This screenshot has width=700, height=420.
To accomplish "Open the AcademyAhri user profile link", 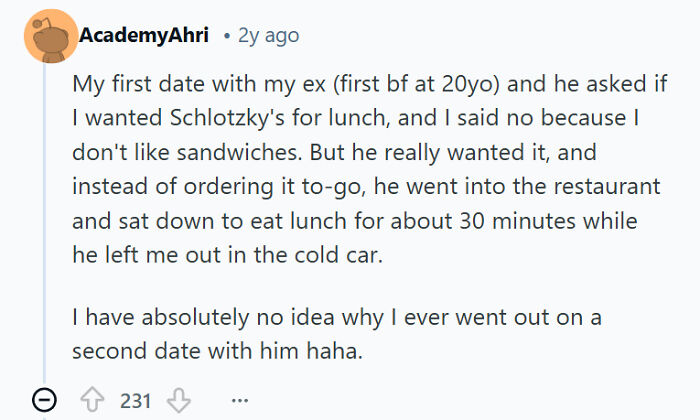I will (143, 36).
